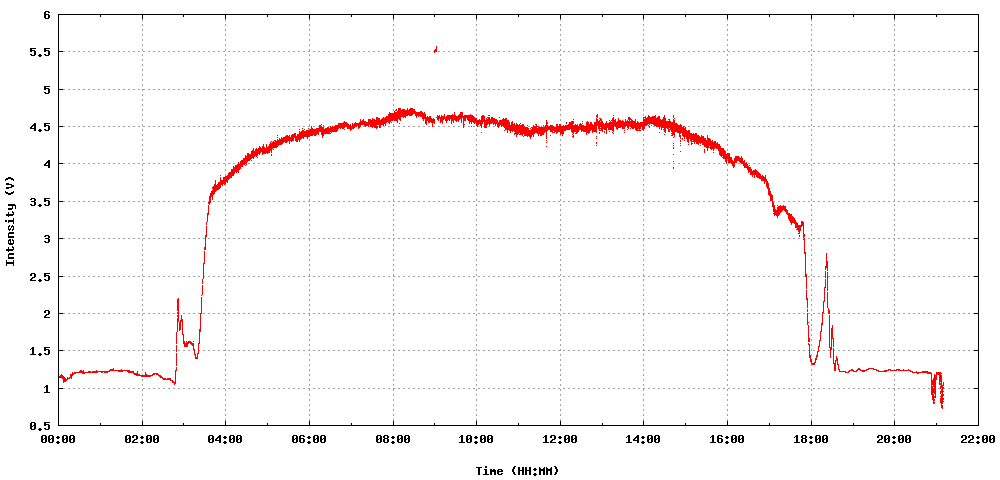Click the y-axis title "Intensity (V)"
This screenshot has height=480, width=1000.
tap(10, 220)
